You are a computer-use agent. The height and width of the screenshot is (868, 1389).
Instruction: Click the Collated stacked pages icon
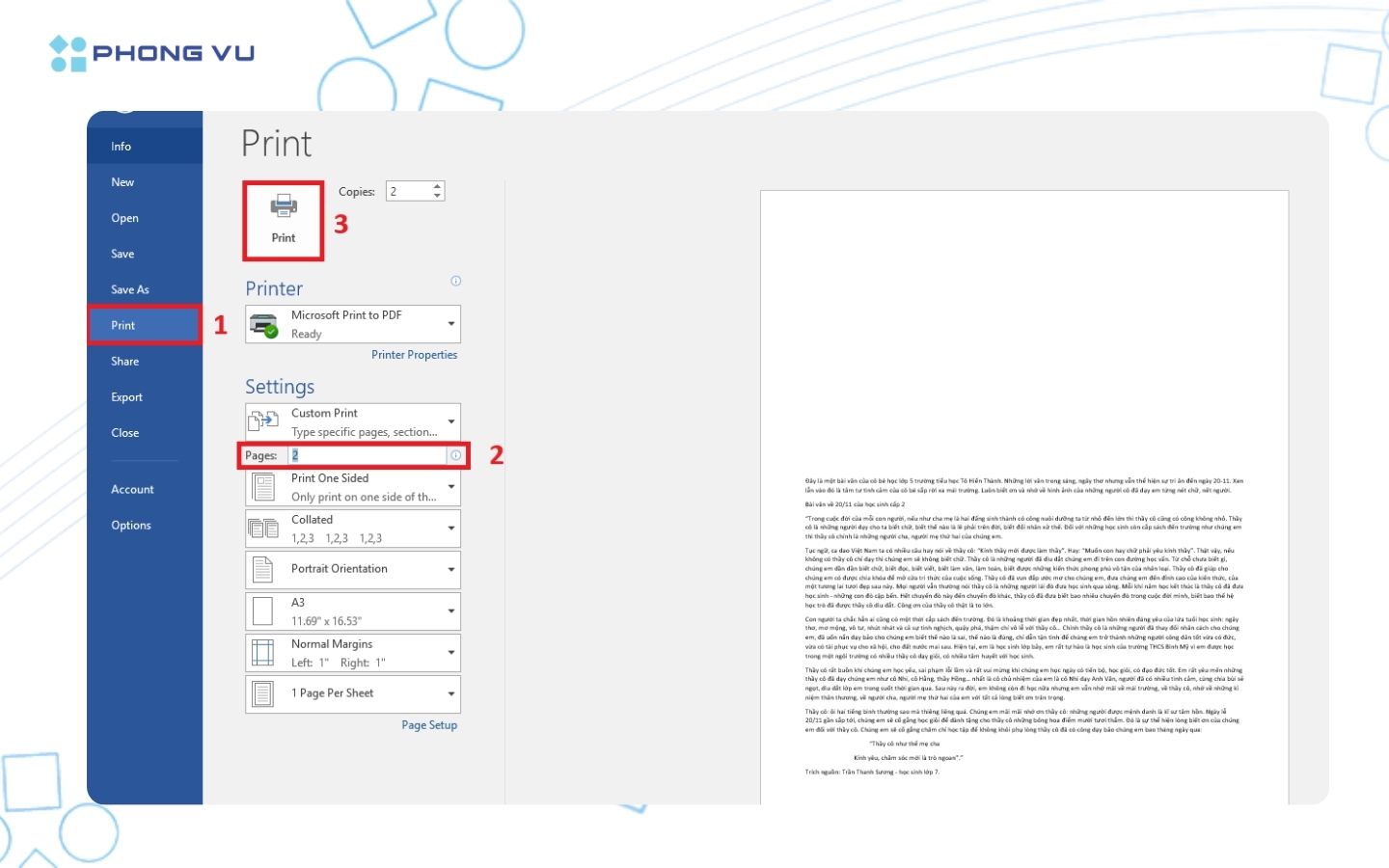[x=264, y=529]
